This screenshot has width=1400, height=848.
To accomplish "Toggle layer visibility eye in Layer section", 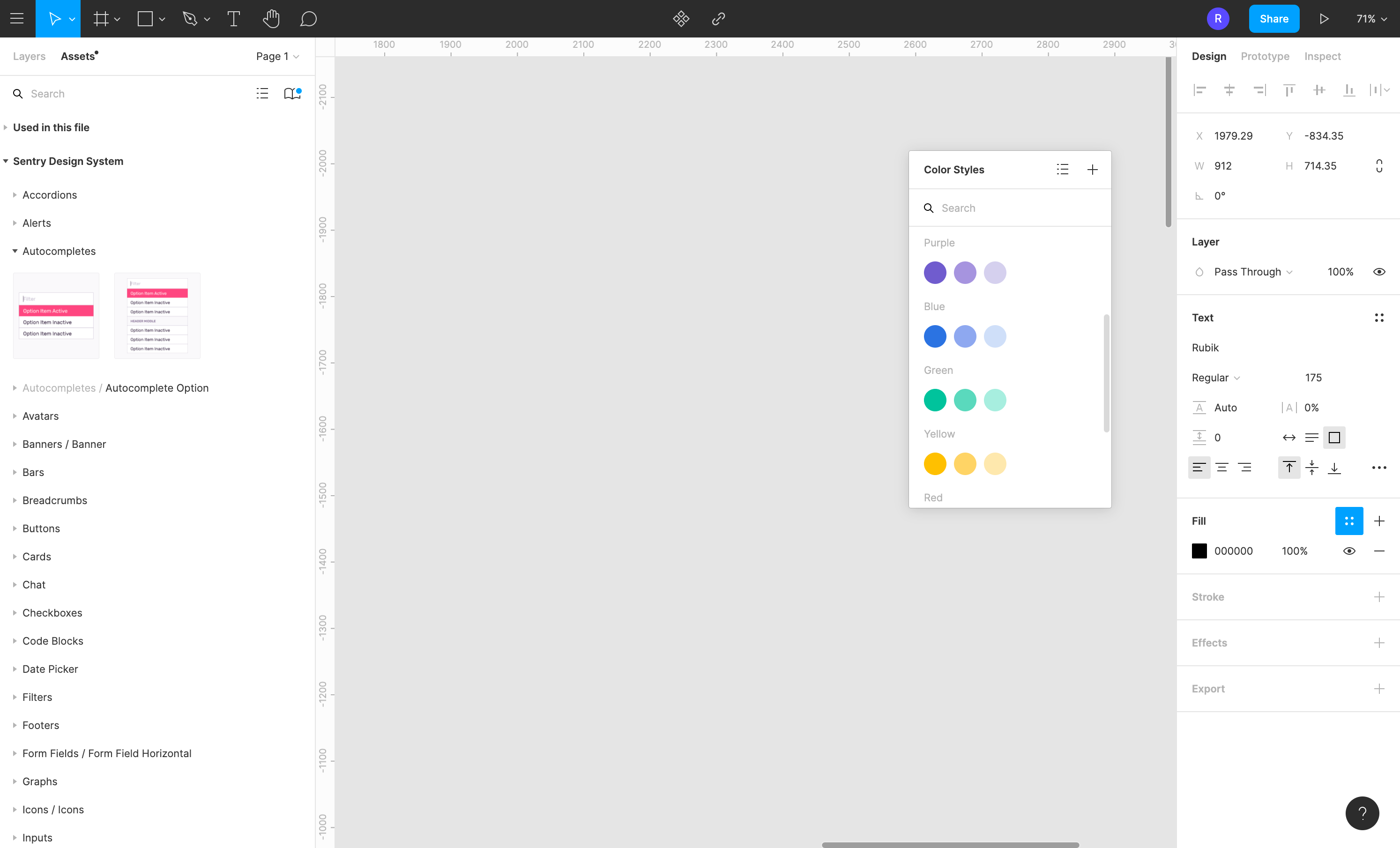I will pyautogui.click(x=1379, y=272).
